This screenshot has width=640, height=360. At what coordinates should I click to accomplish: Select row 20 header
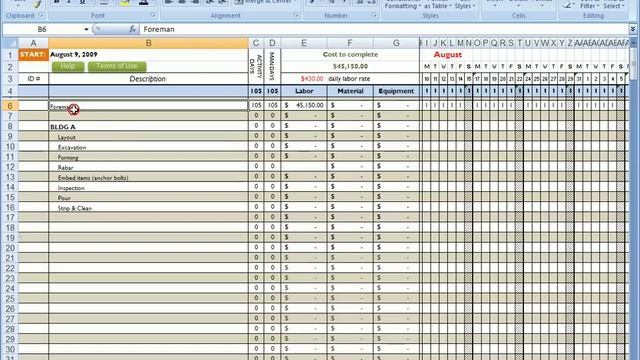[x=10, y=248]
